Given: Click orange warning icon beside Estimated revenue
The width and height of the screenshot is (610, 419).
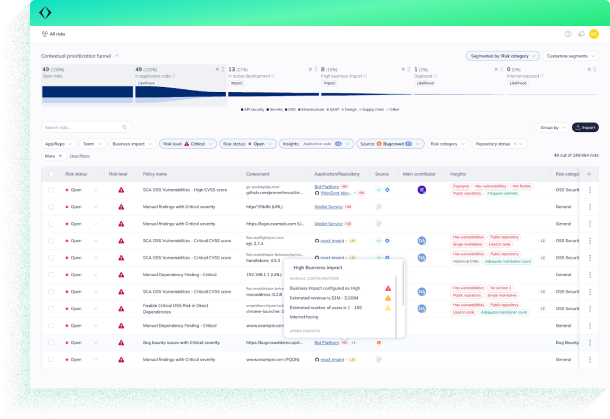Looking at the screenshot, I should 388,298.
